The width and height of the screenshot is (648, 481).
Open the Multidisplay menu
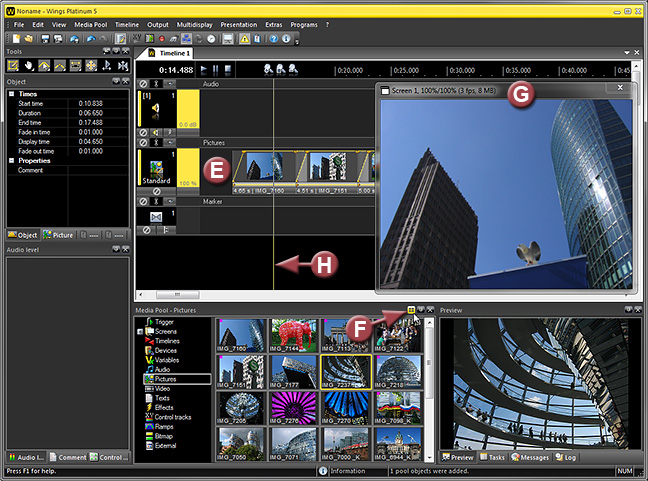(x=194, y=25)
